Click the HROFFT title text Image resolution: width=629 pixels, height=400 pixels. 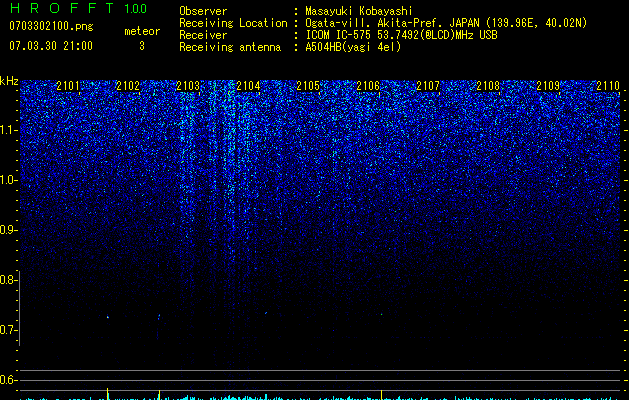[x=62, y=8]
